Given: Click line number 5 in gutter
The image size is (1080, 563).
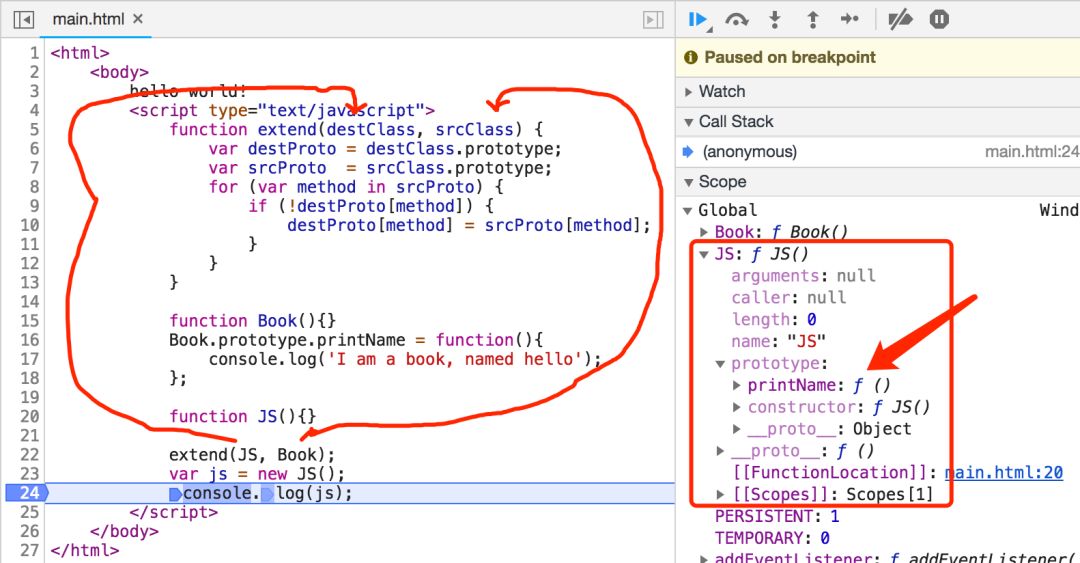Looking at the screenshot, I should pos(34,130).
